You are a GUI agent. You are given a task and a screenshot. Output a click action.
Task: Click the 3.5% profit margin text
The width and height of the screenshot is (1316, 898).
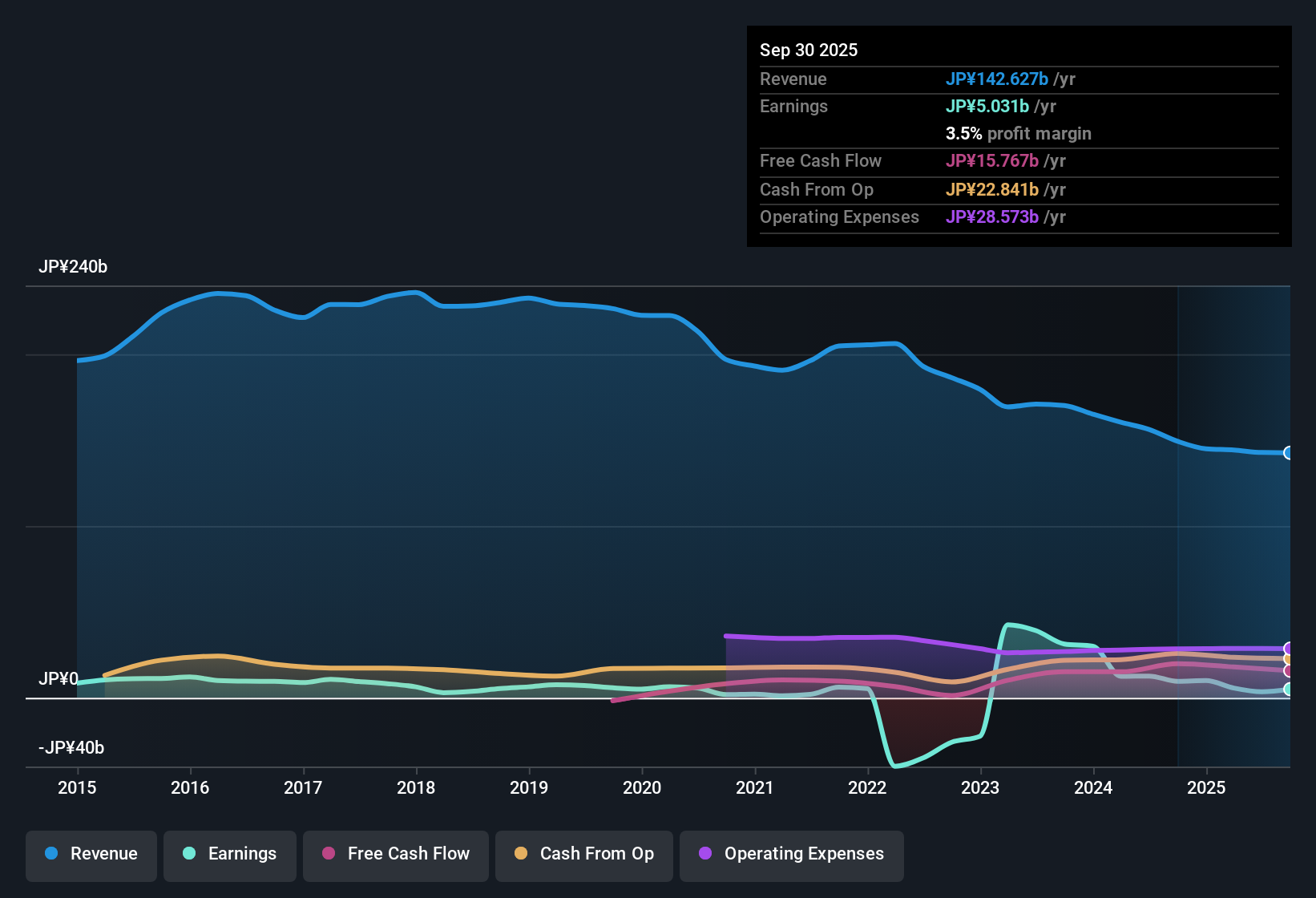1018,134
